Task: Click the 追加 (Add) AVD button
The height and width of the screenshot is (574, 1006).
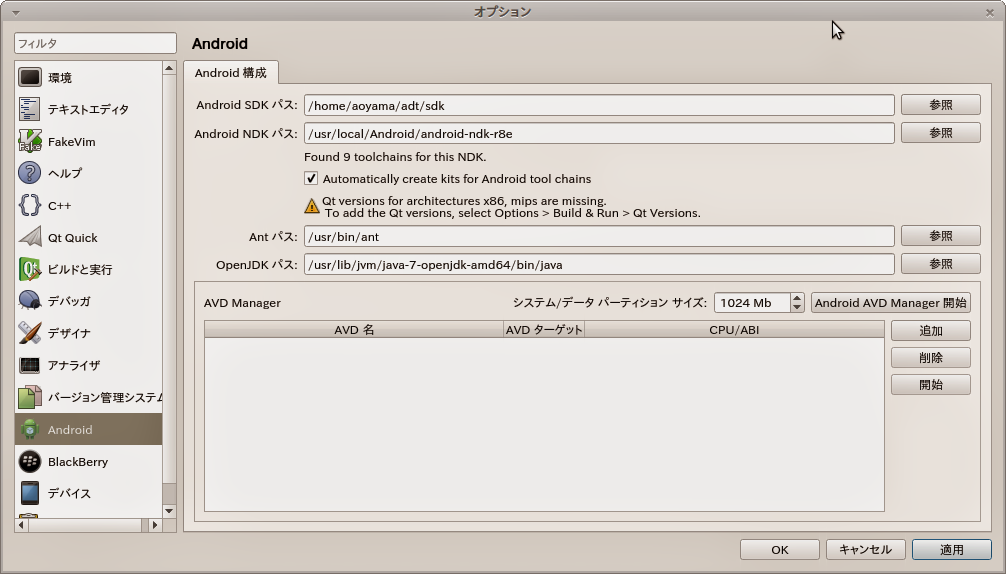Action: click(x=930, y=331)
